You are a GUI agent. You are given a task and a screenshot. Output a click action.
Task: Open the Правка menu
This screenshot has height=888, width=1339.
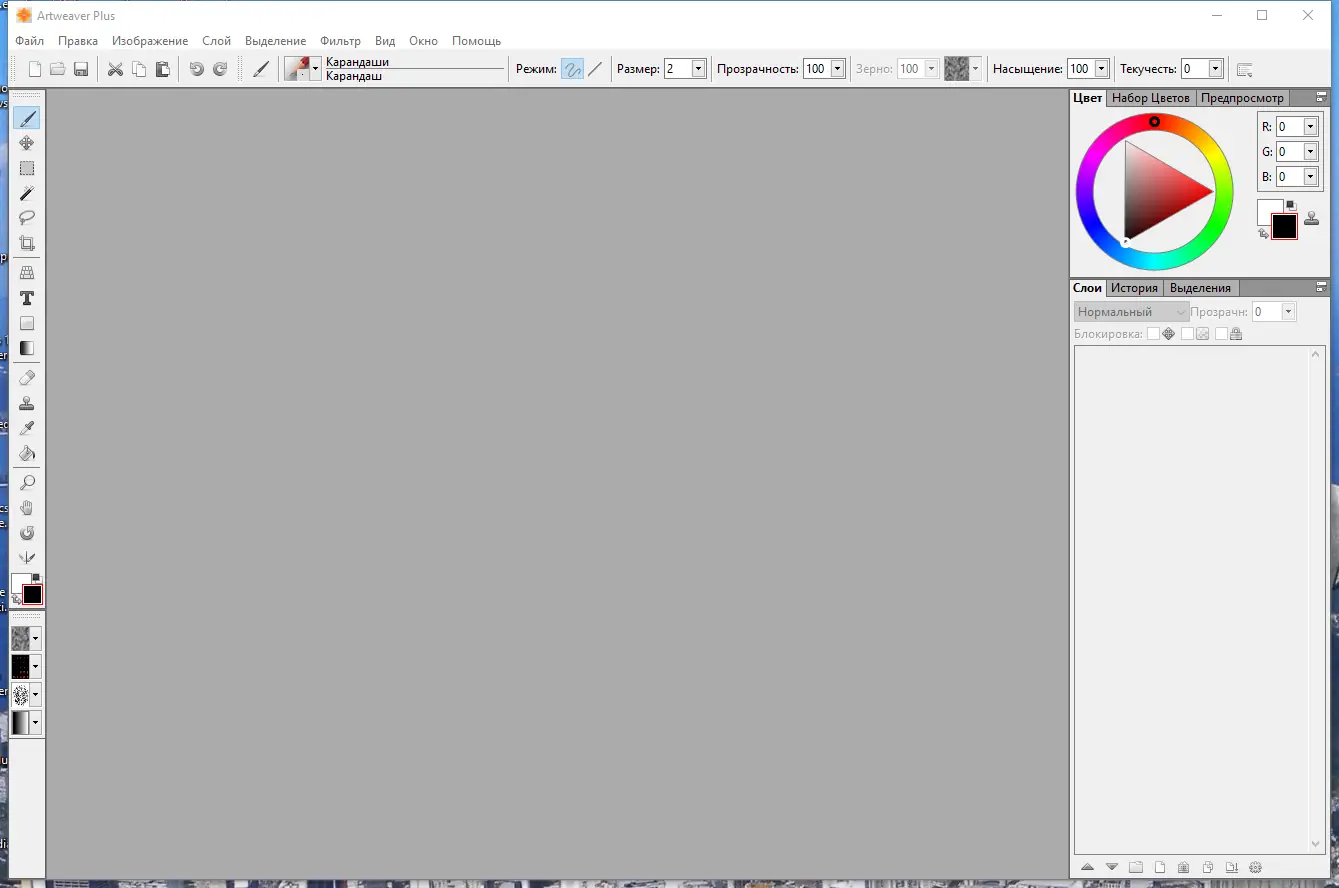[x=78, y=41]
